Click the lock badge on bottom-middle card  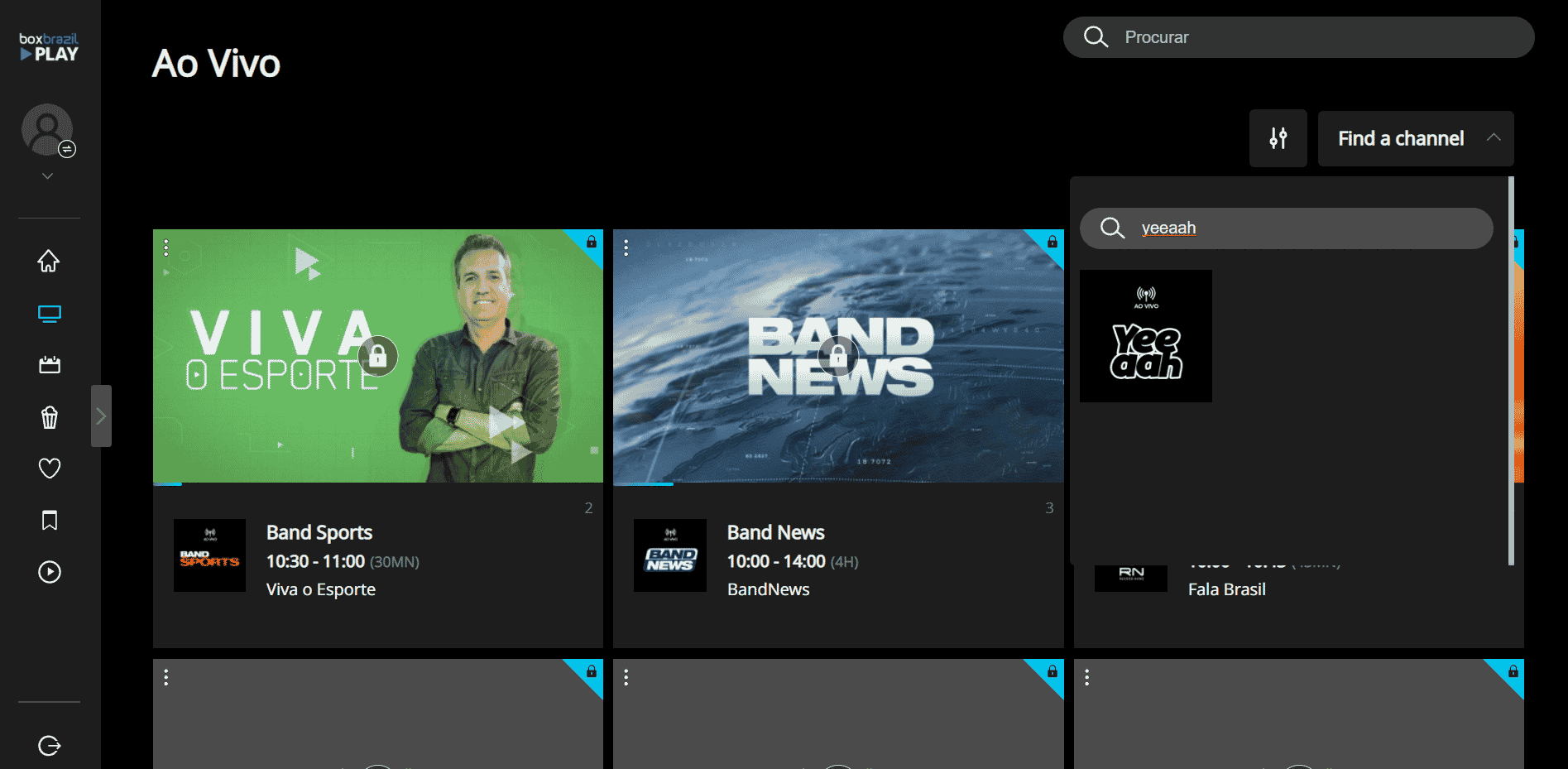pos(1051,671)
